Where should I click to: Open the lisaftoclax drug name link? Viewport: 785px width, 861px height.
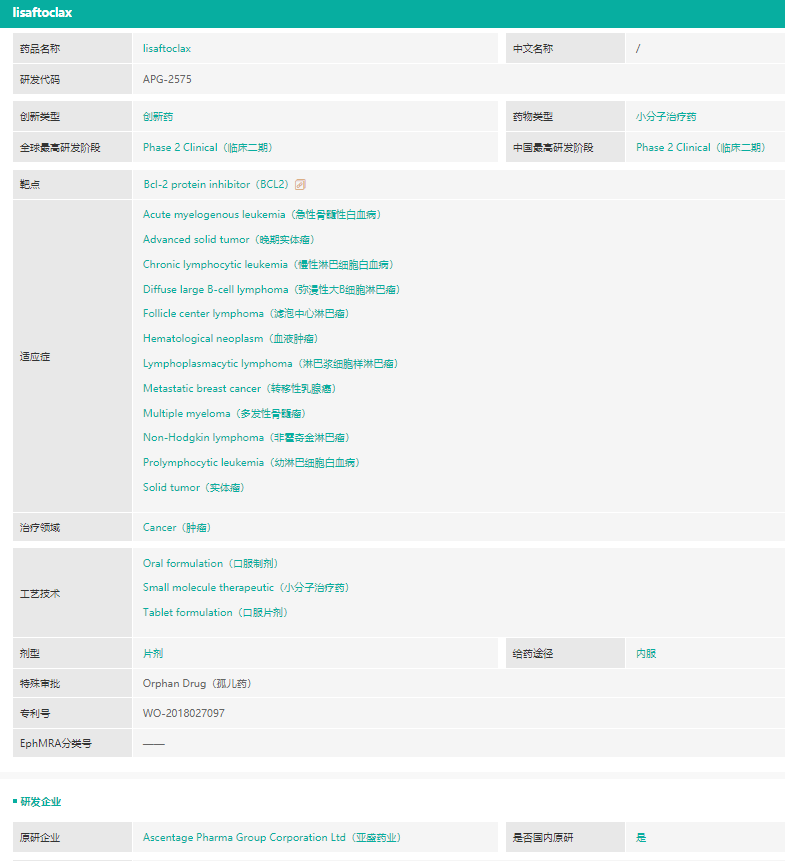[x=167, y=48]
